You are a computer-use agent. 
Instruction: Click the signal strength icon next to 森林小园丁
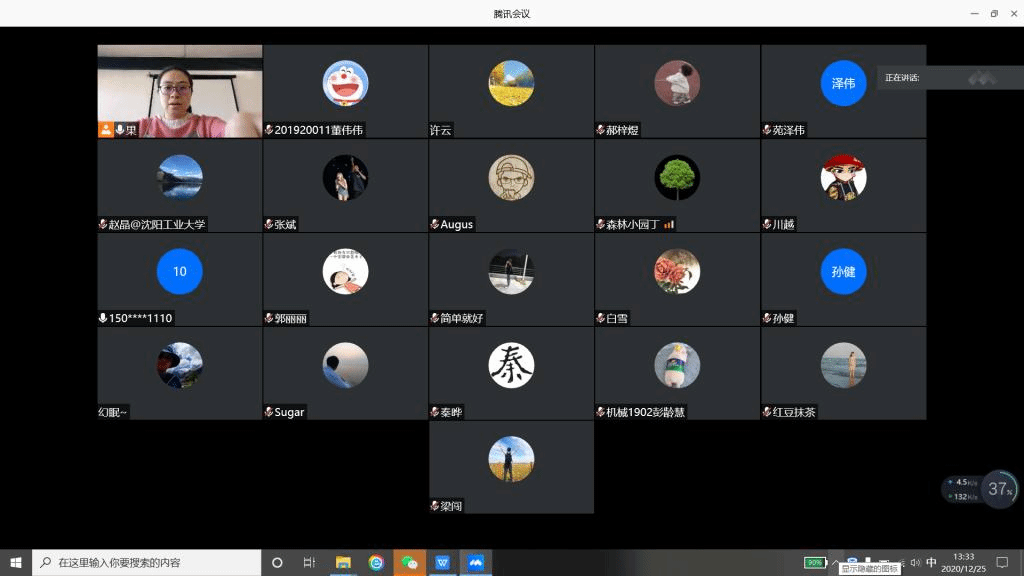click(669, 224)
